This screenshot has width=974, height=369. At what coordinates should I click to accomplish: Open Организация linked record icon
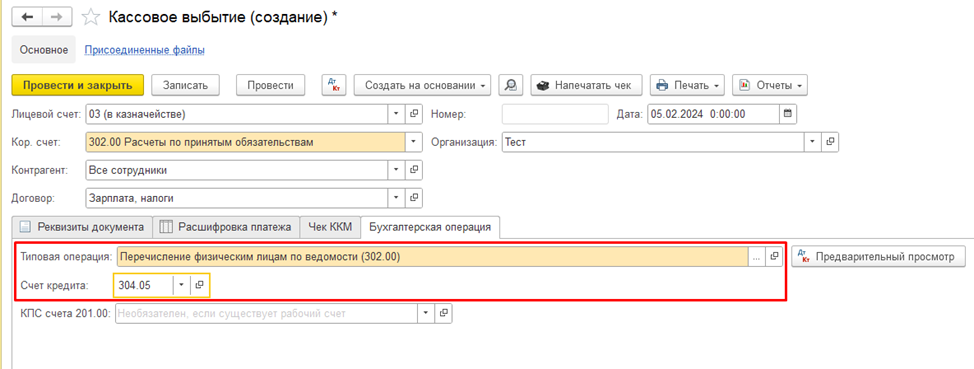(x=829, y=142)
